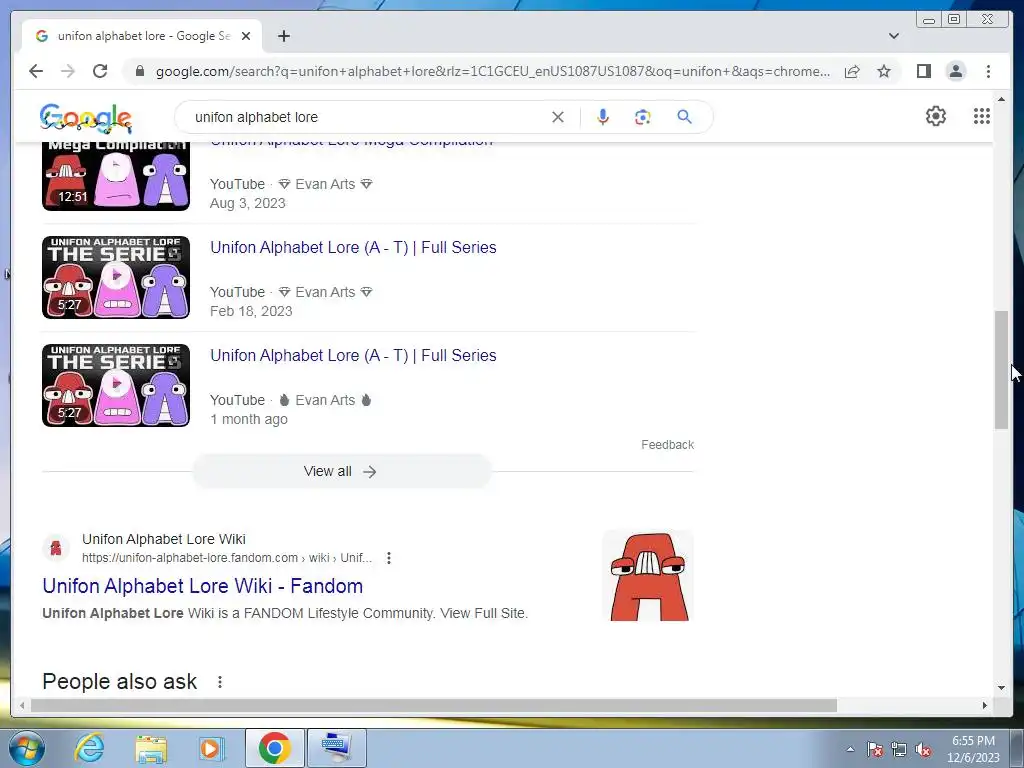Open Windows Media Player from taskbar
The image size is (1024, 768).
211,748
